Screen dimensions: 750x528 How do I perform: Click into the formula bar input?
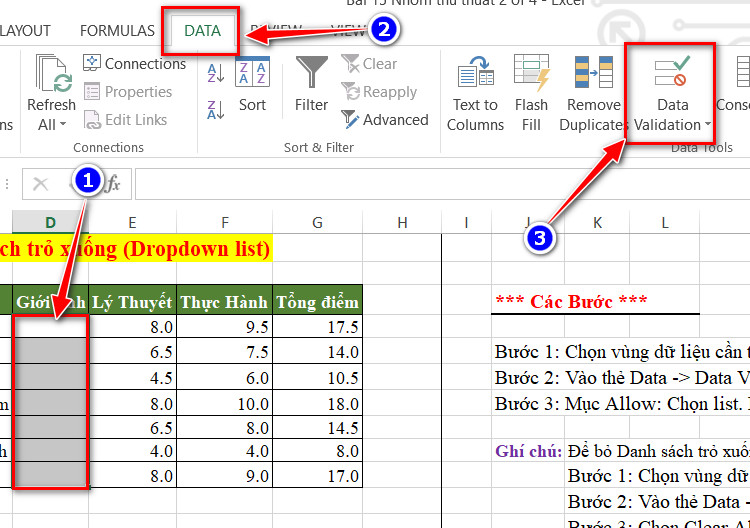pyautogui.click(x=442, y=183)
